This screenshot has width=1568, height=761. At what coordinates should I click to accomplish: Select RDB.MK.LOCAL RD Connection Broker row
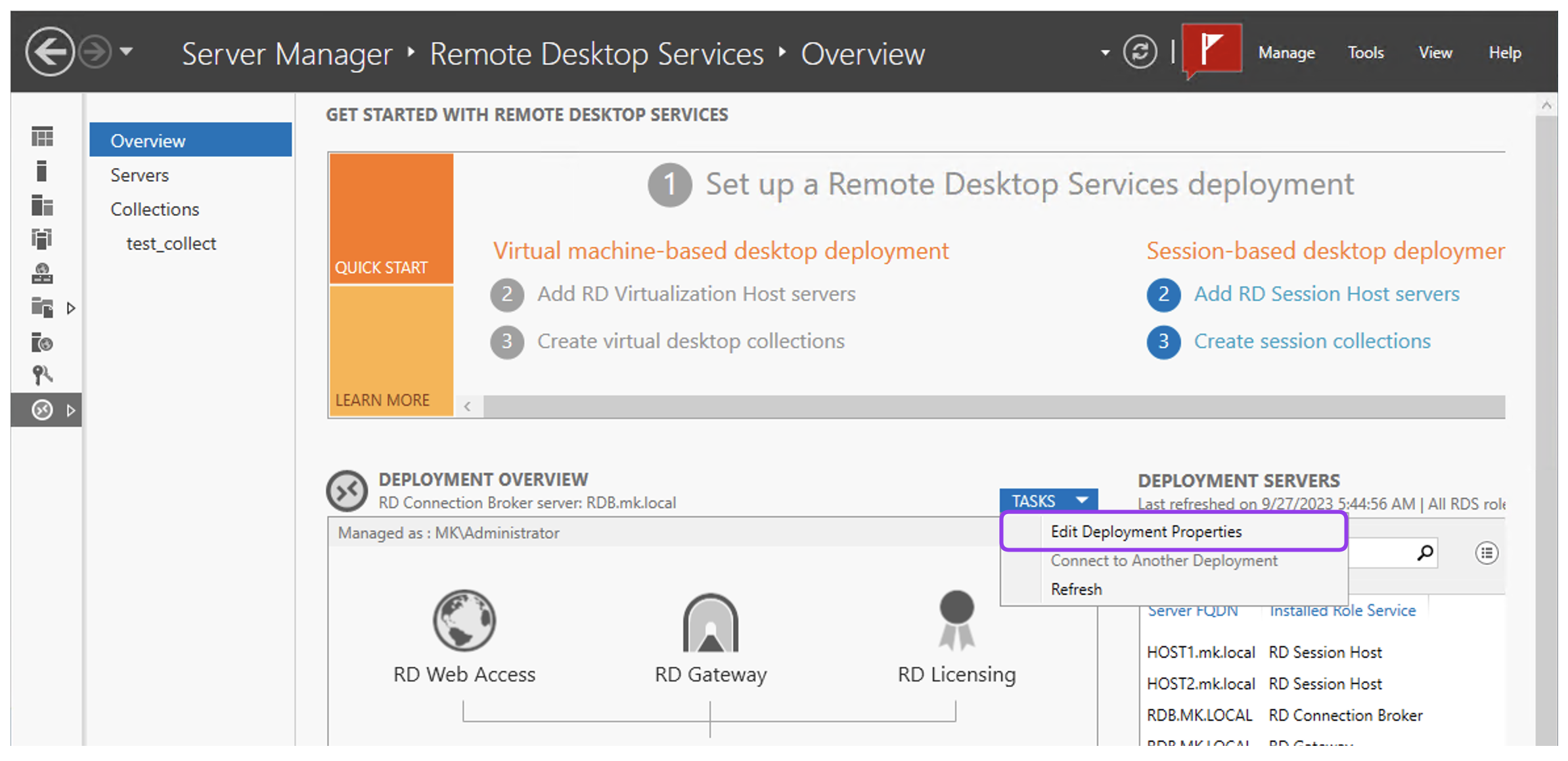click(1322, 715)
